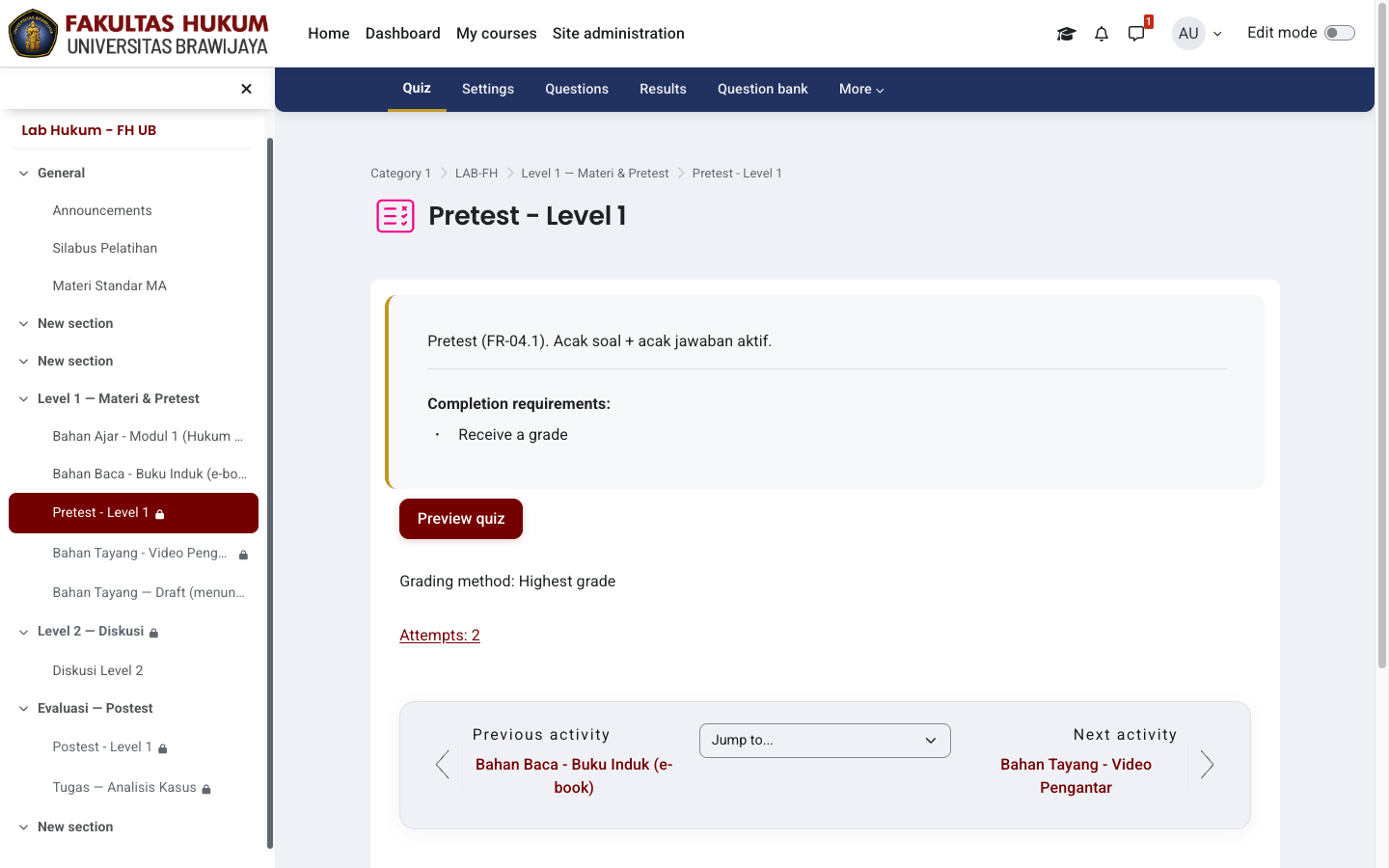Click the lock icon beside Bahan Tayang - Video
Screen dimensions: 1389x868
243,555
